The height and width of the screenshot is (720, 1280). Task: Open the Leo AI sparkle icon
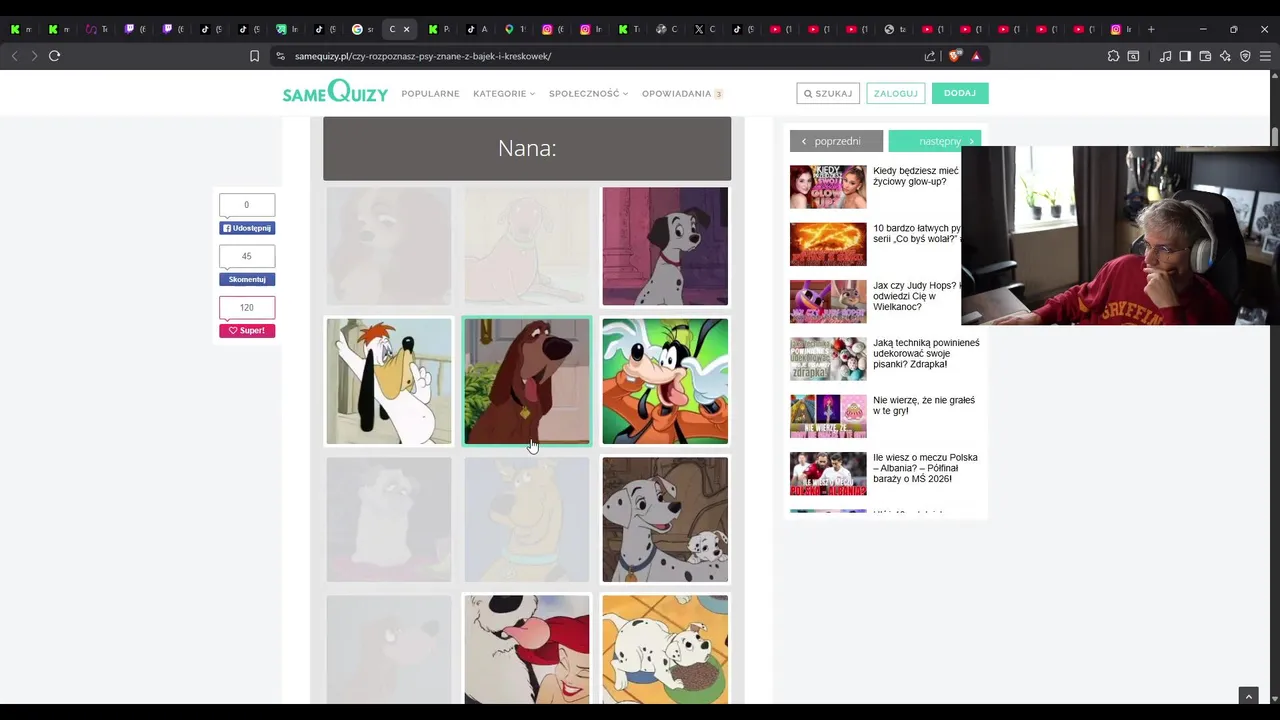pos(1225,56)
